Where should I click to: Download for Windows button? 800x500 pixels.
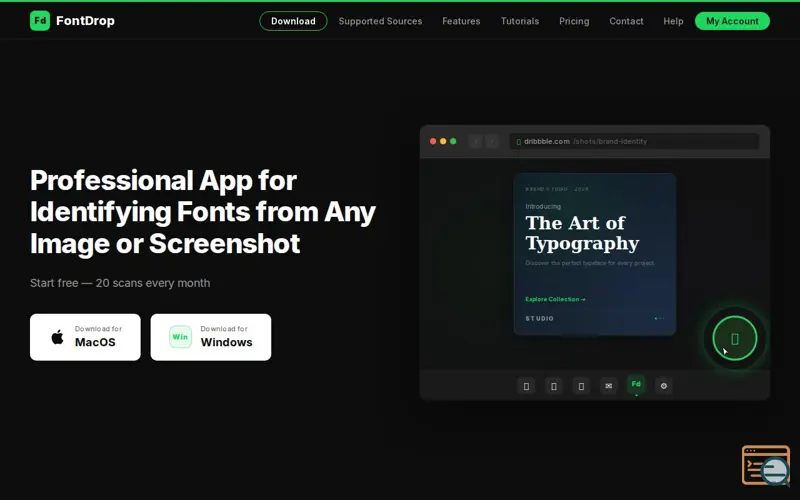(211, 337)
